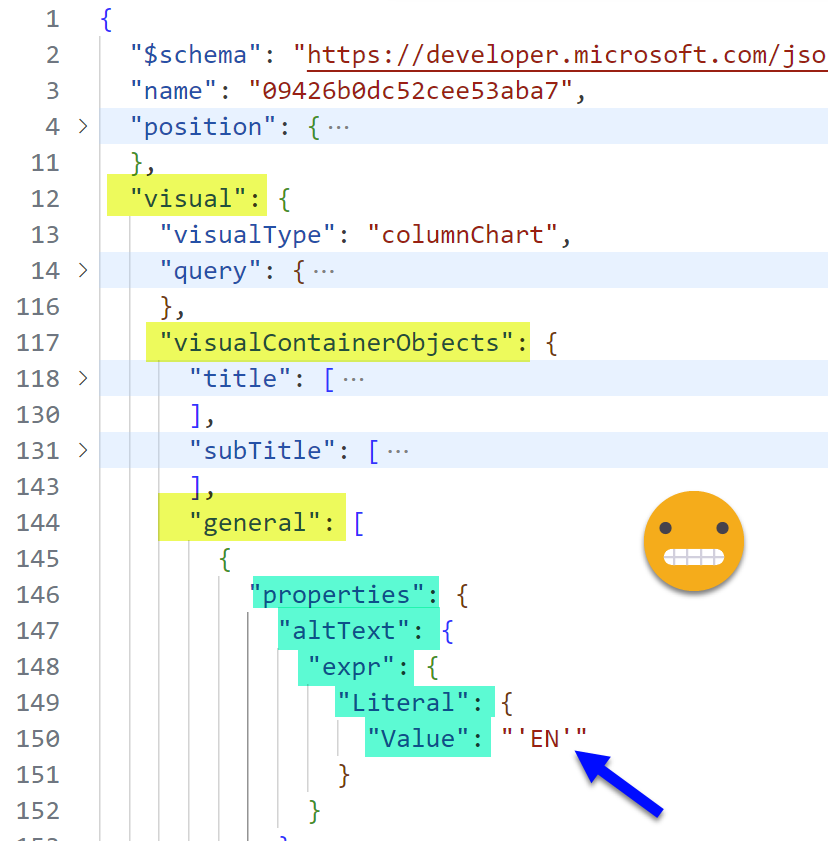Viewport: 828px width, 841px height.
Task: Click the "visualContainerObjects" key
Action: pos(336,343)
